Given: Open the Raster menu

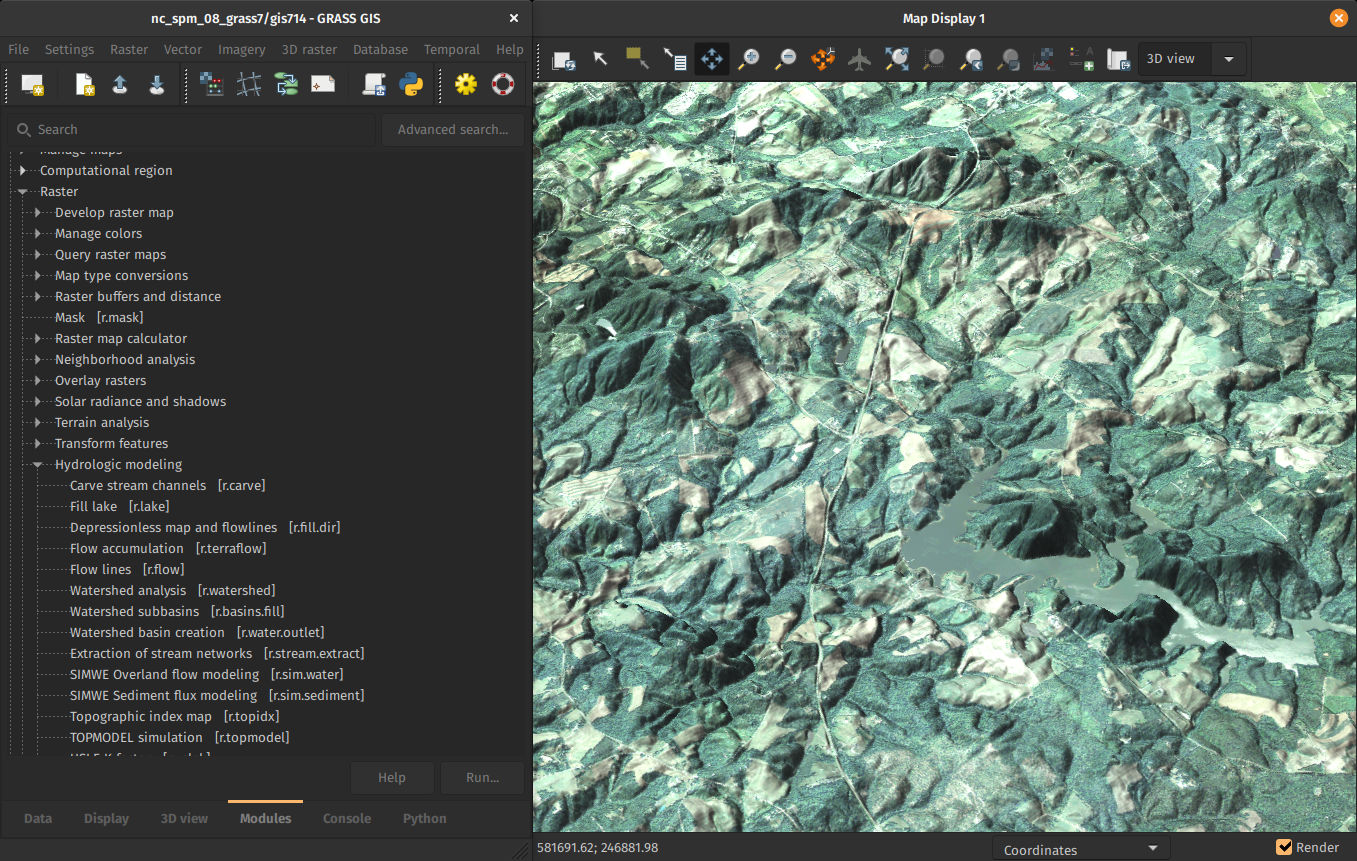Looking at the screenshot, I should [129, 49].
